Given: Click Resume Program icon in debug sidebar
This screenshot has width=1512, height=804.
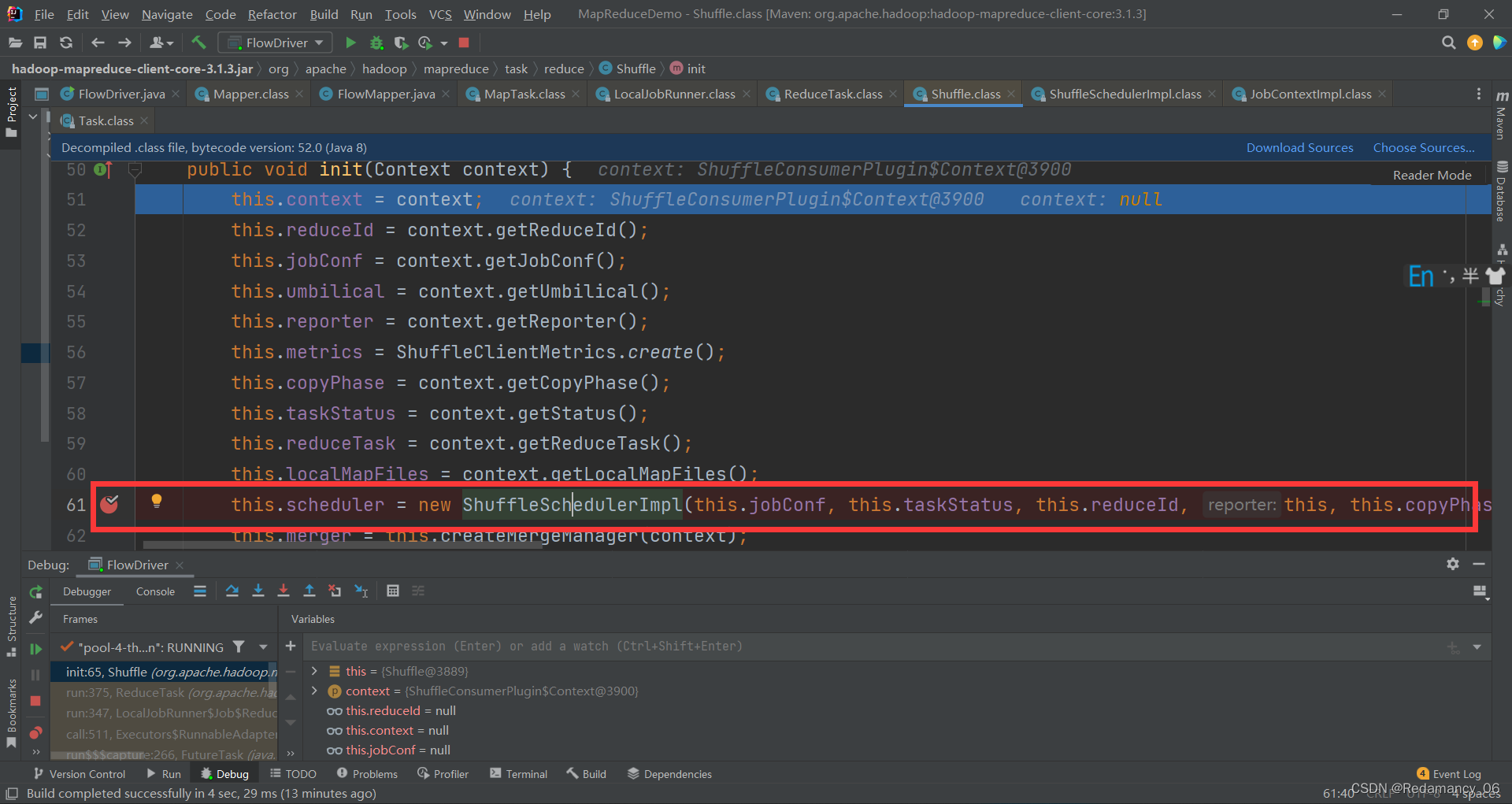Looking at the screenshot, I should pyautogui.click(x=35, y=649).
